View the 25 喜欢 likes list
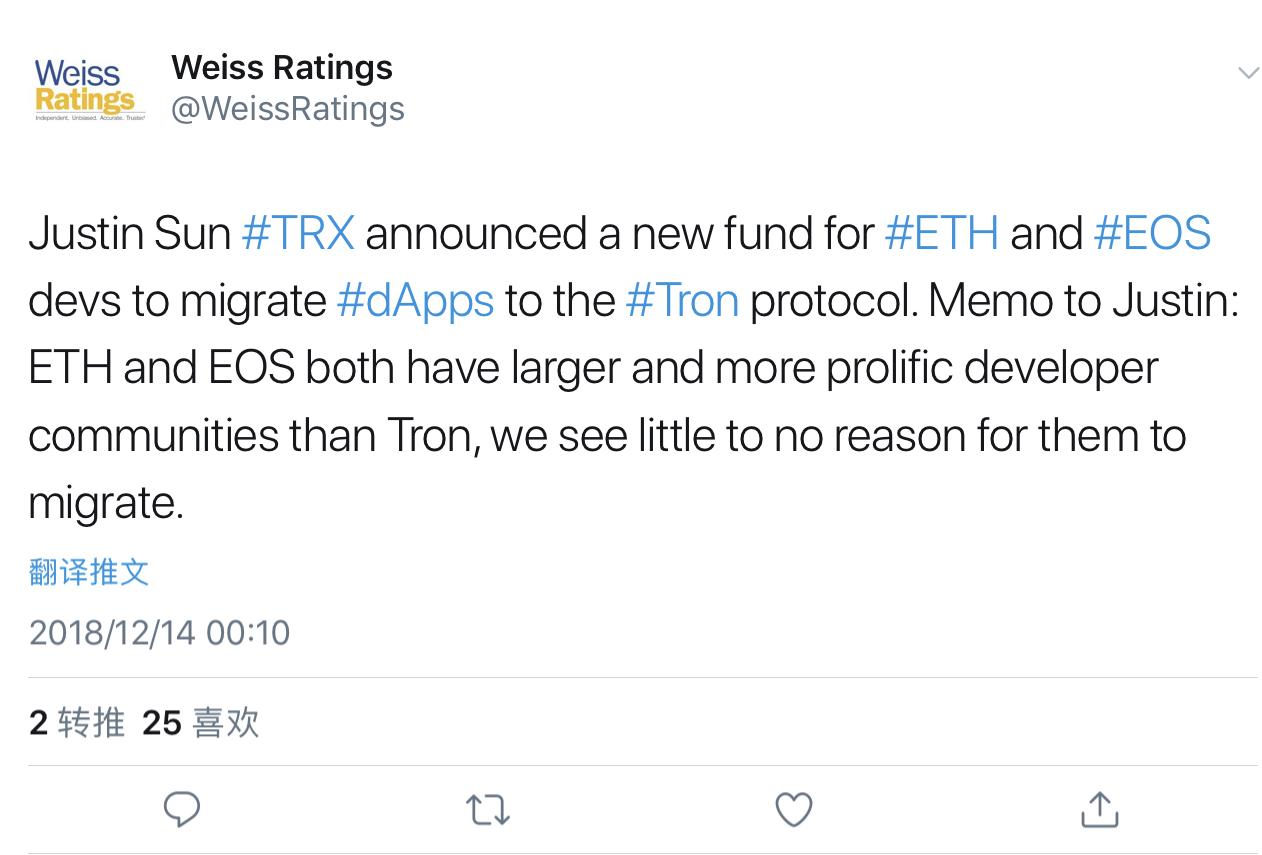 tap(201, 722)
